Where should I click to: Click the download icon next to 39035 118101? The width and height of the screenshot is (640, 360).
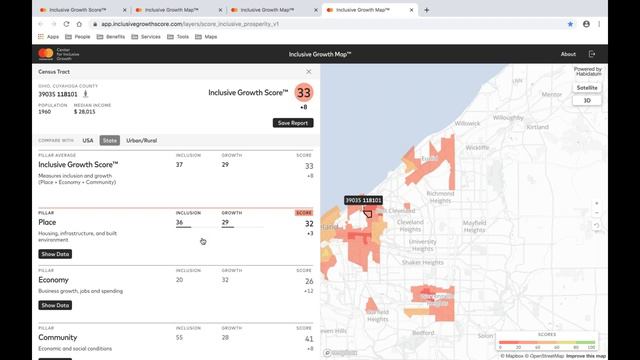click(x=85, y=94)
